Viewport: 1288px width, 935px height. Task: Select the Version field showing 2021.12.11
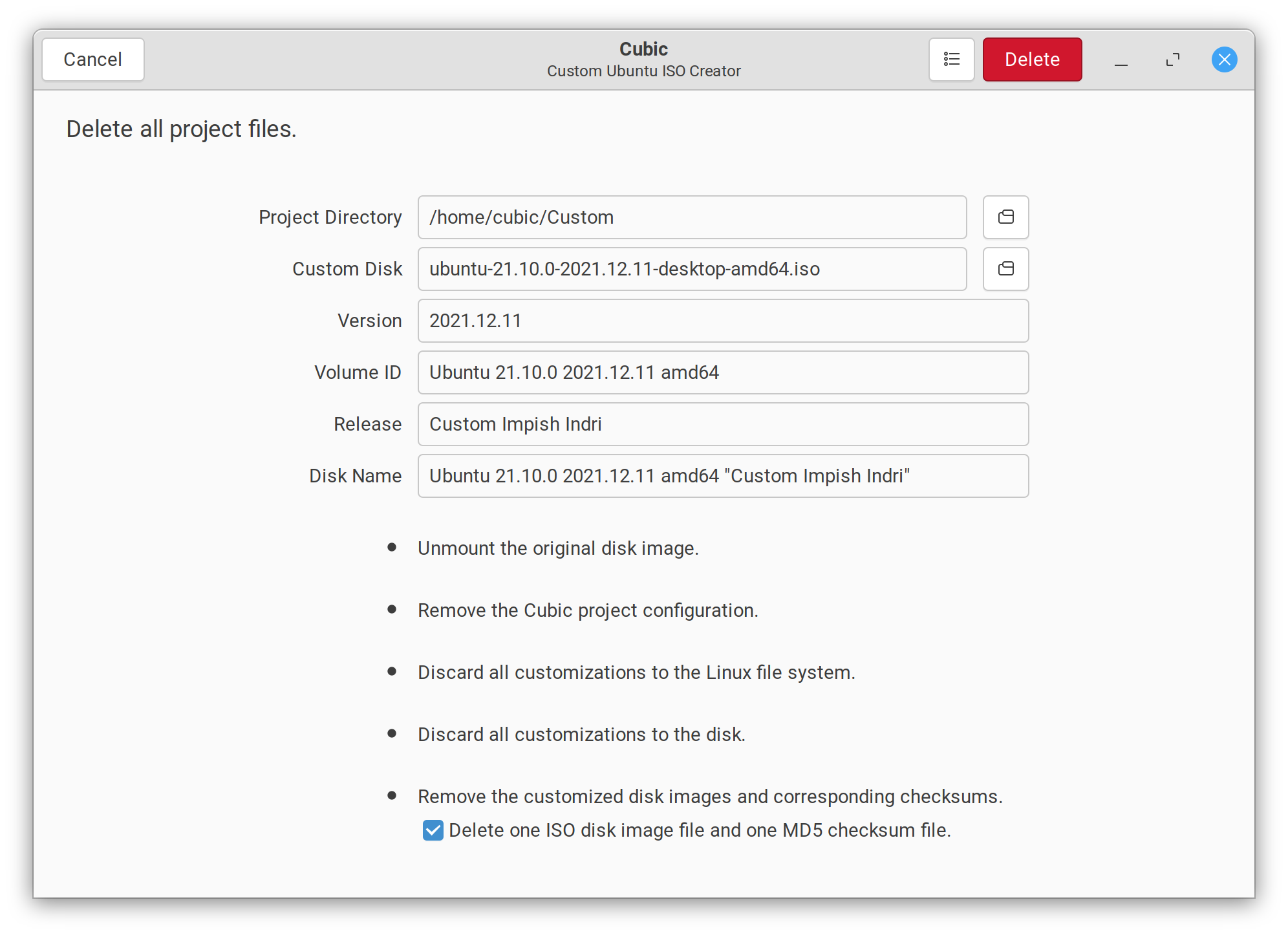tap(722, 321)
